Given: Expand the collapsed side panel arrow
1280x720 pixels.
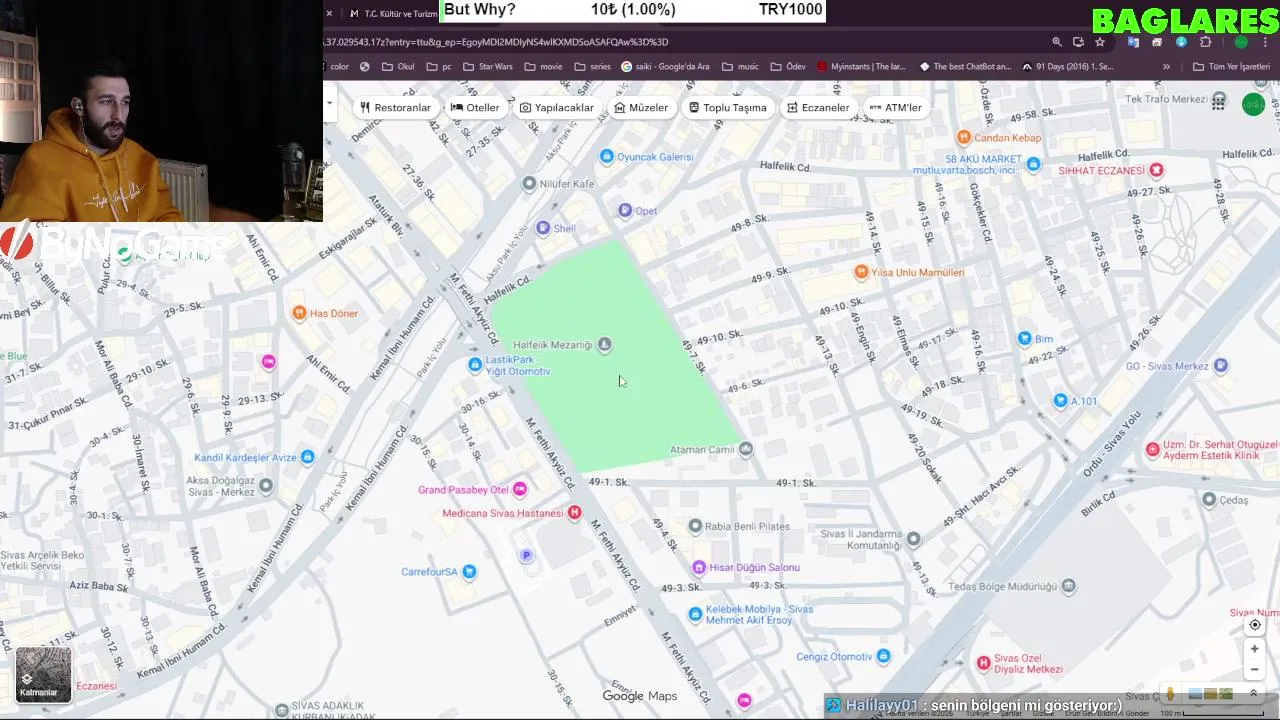Looking at the screenshot, I should [x=329, y=102].
